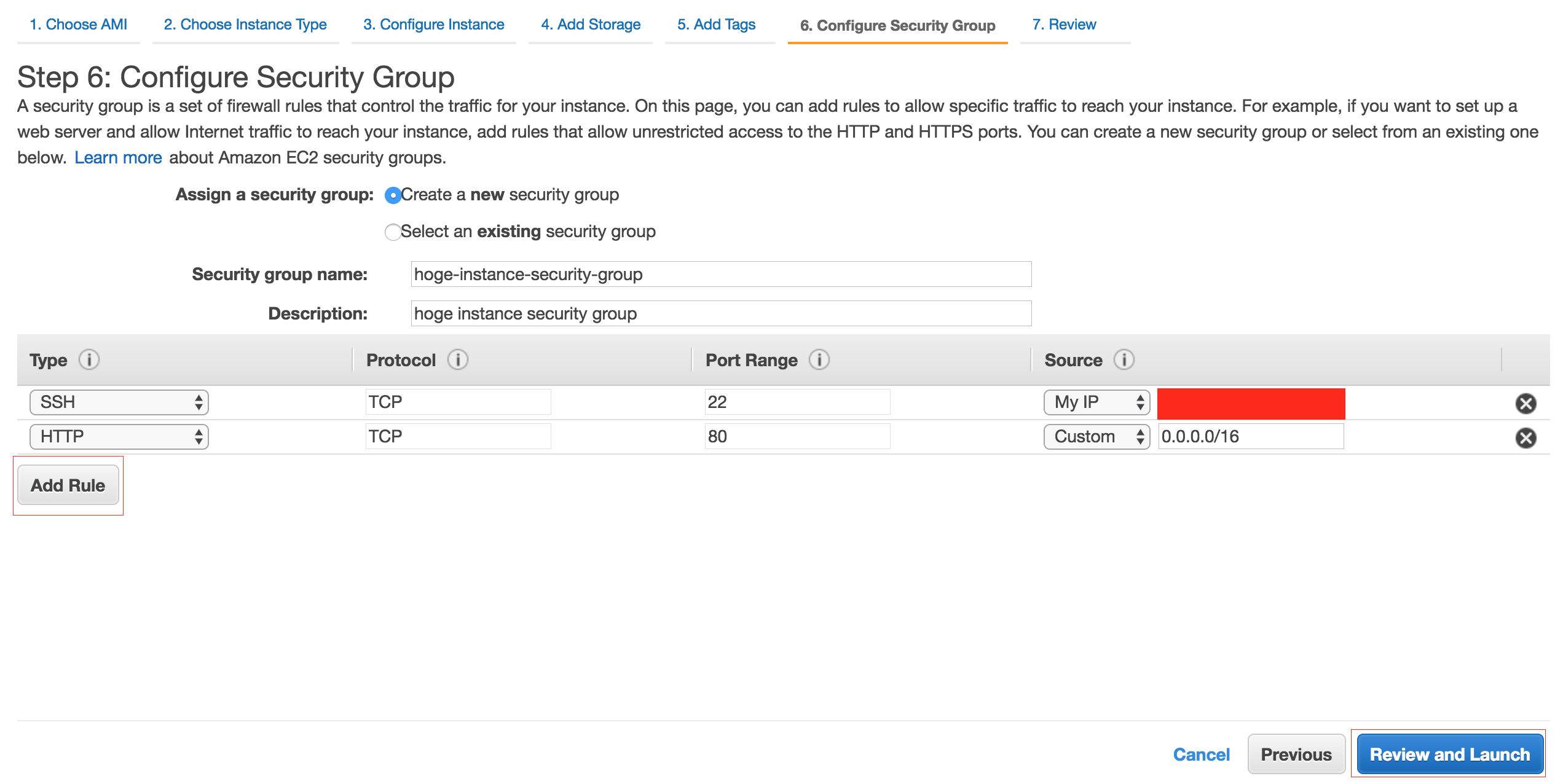Go to 7. Review tab
This screenshot has width=1555, height=784.
[1065, 25]
